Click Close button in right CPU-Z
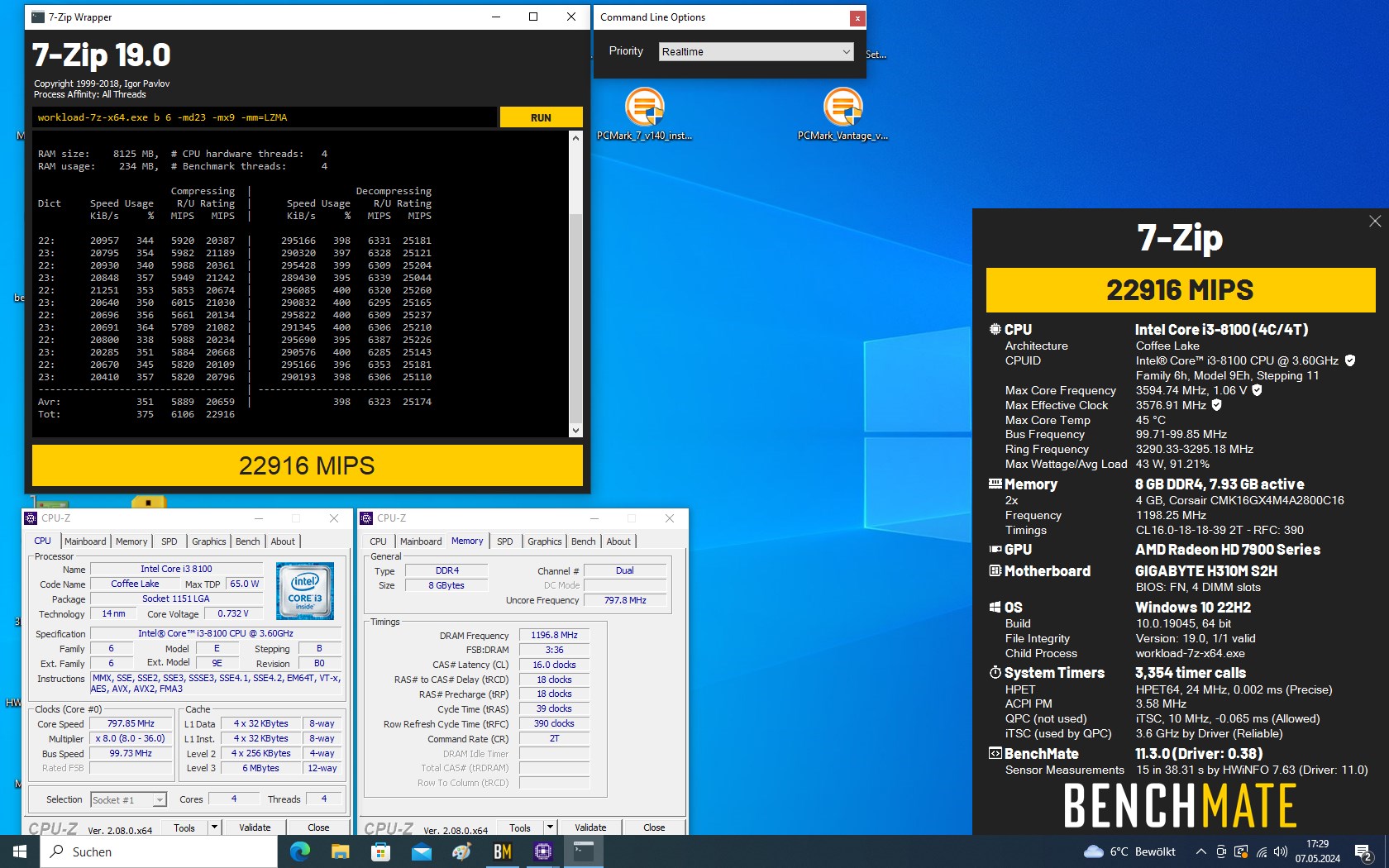Viewport: 1389px width, 868px height. coord(654,827)
